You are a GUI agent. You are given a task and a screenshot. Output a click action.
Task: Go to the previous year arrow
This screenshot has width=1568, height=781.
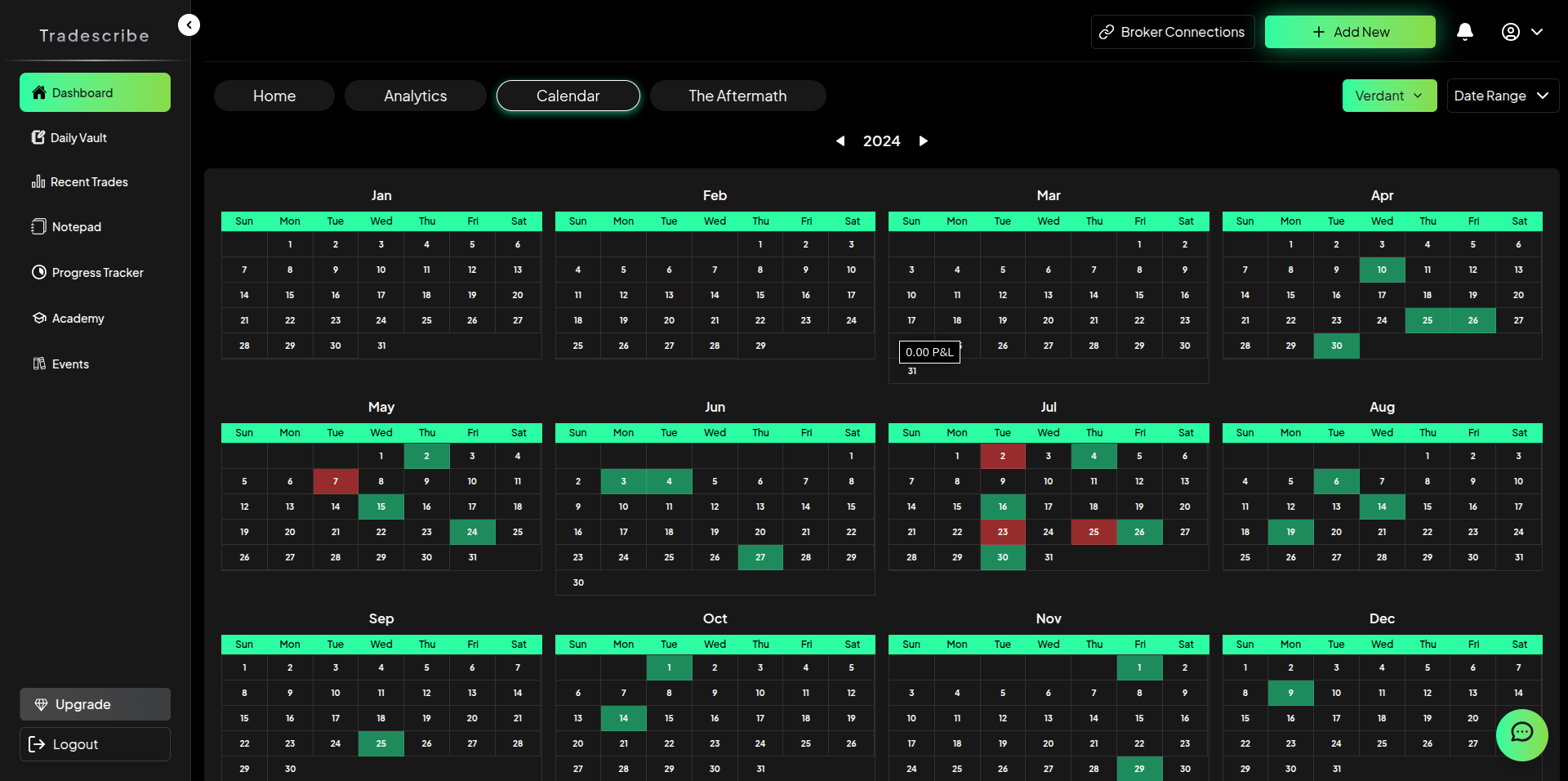(840, 141)
